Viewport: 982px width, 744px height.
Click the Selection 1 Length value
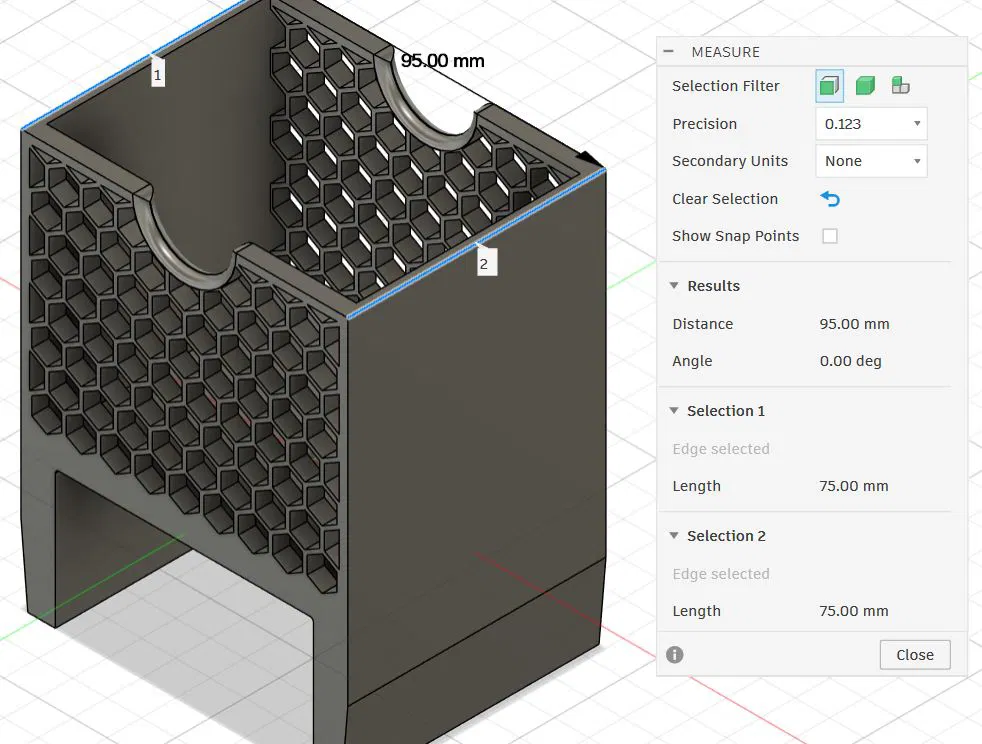point(853,486)
